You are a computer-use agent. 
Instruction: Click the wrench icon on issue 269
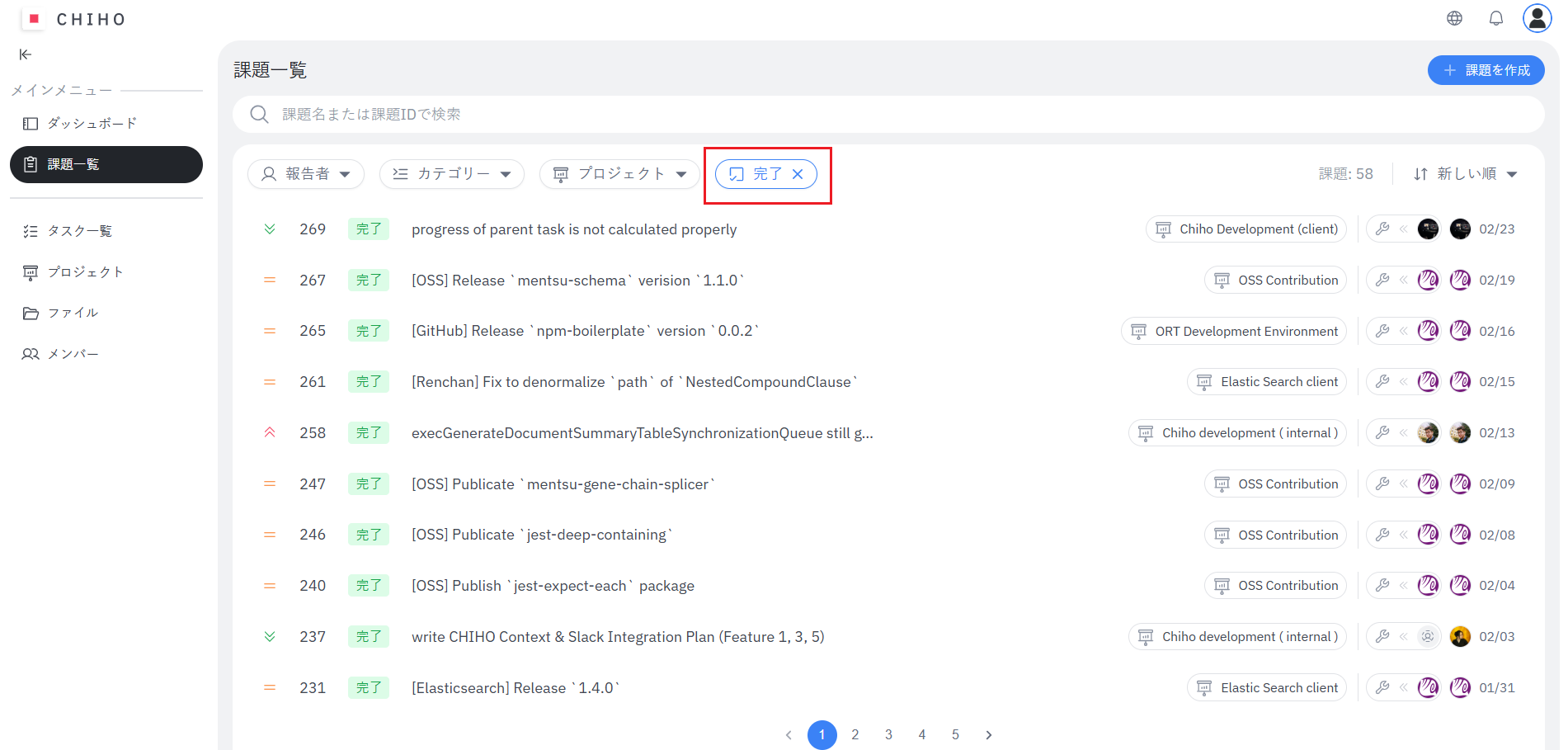click(x=1382, y=229)
